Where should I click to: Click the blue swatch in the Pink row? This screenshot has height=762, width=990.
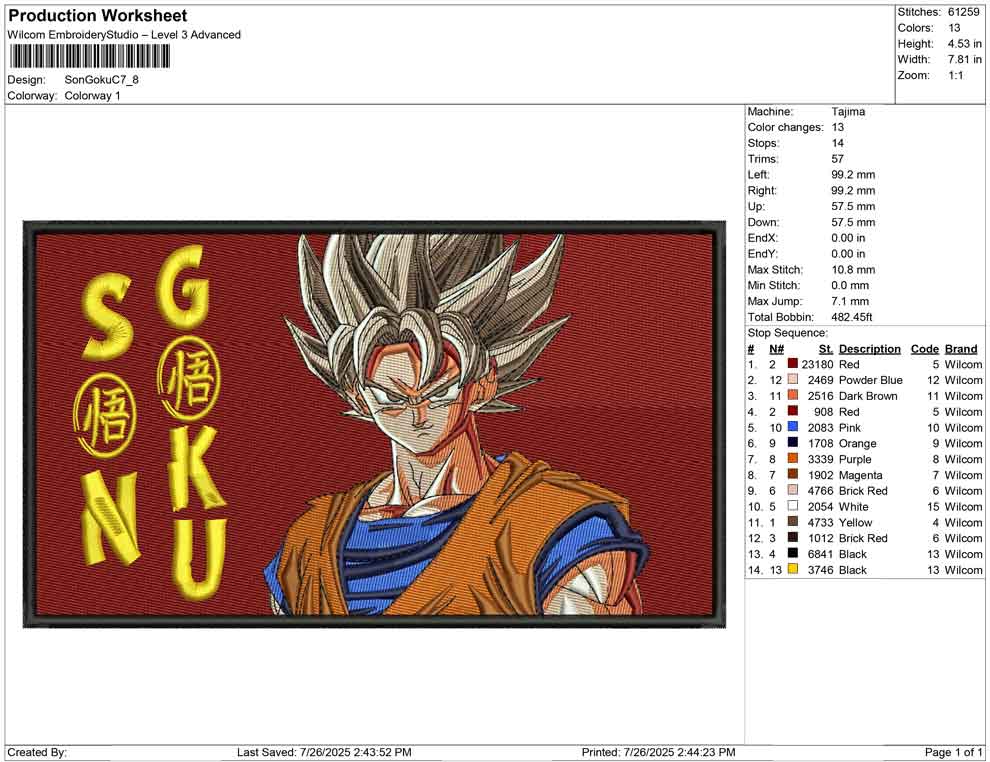(x=792, y=427)
